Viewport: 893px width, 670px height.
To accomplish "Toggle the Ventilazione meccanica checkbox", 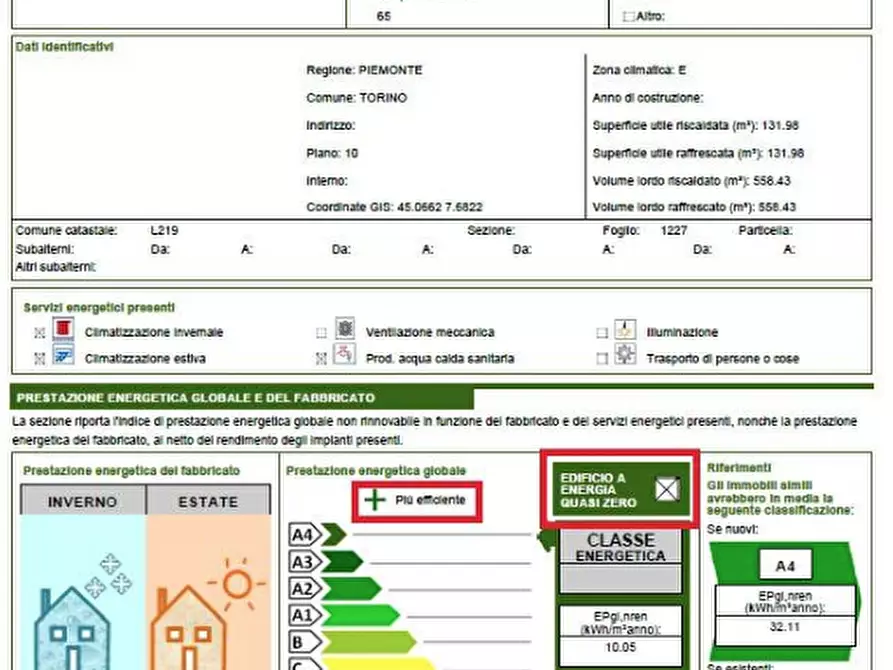I will [x=321, y=333].
